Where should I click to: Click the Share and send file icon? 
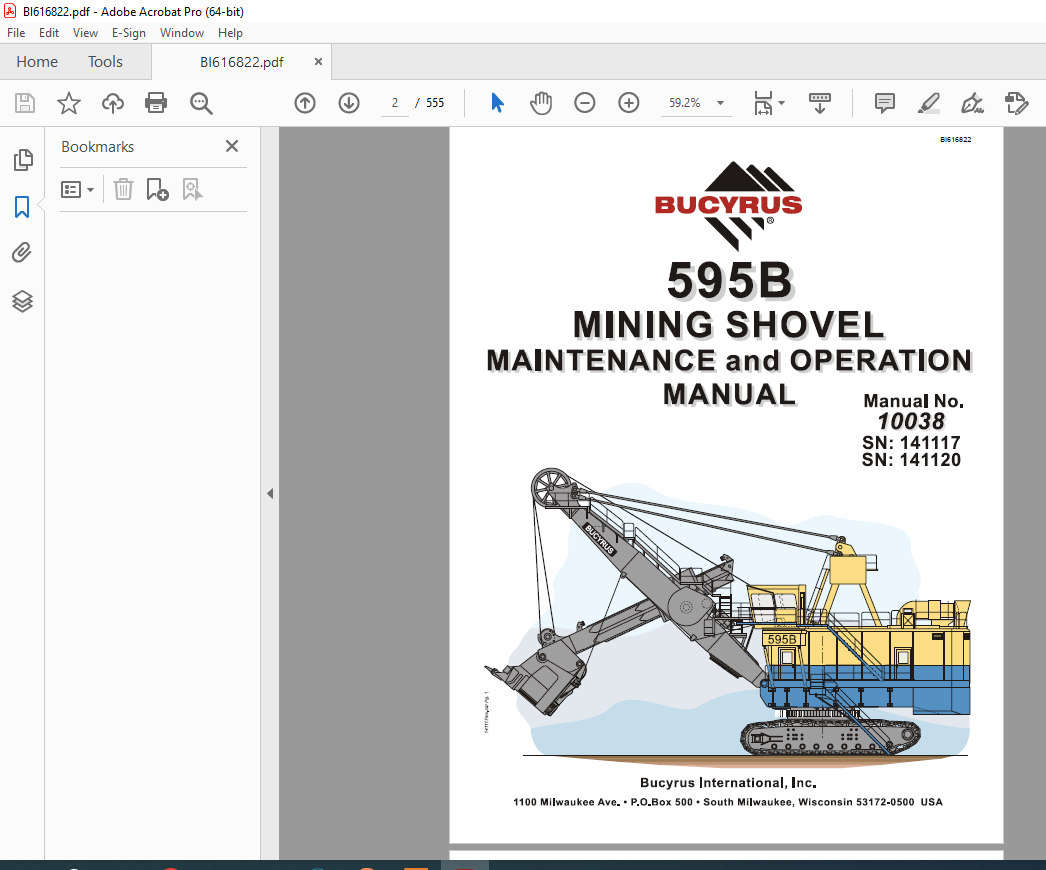(1017, 103)
